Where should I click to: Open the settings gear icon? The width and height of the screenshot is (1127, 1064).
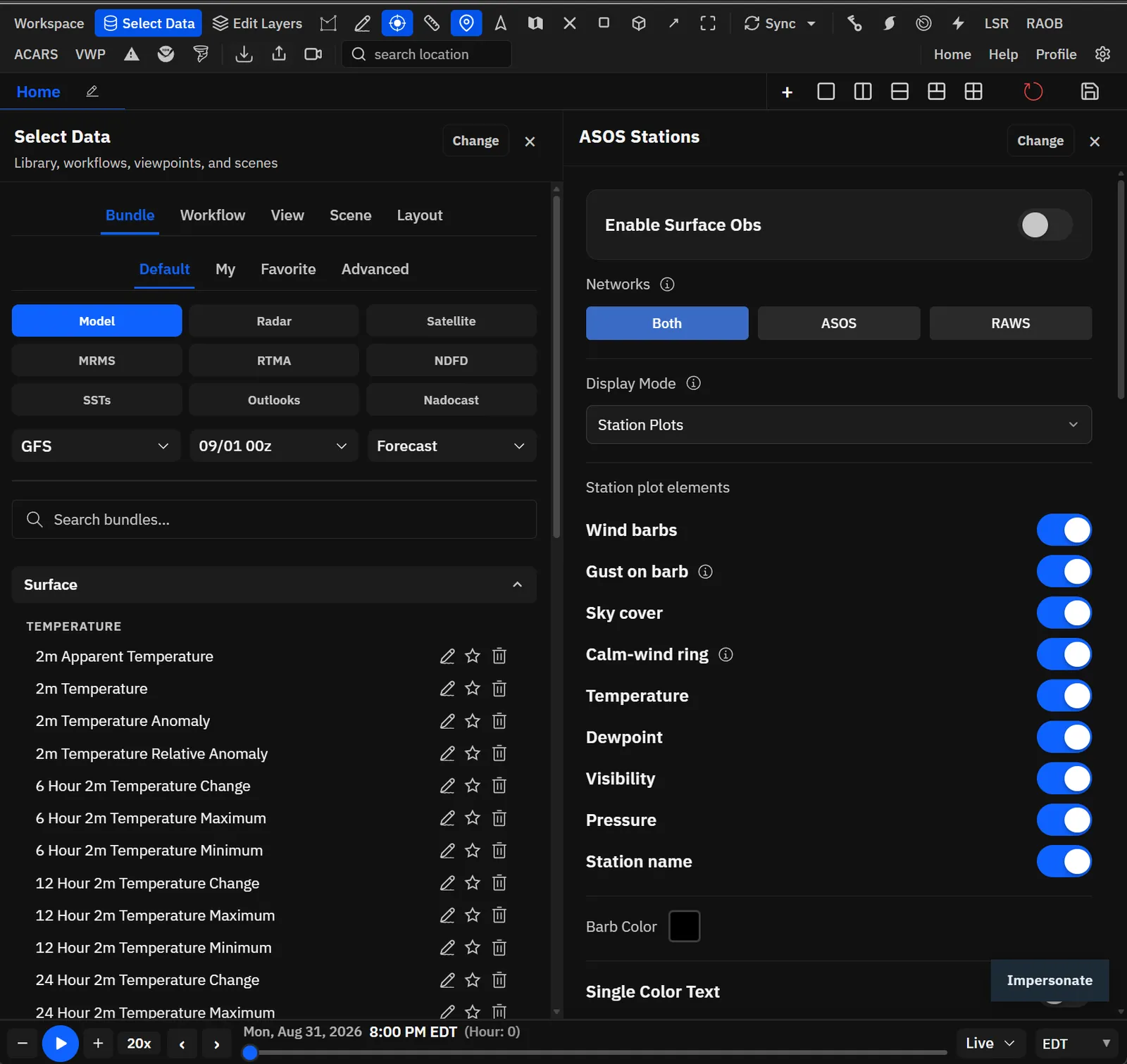(x=1103, y=54)
